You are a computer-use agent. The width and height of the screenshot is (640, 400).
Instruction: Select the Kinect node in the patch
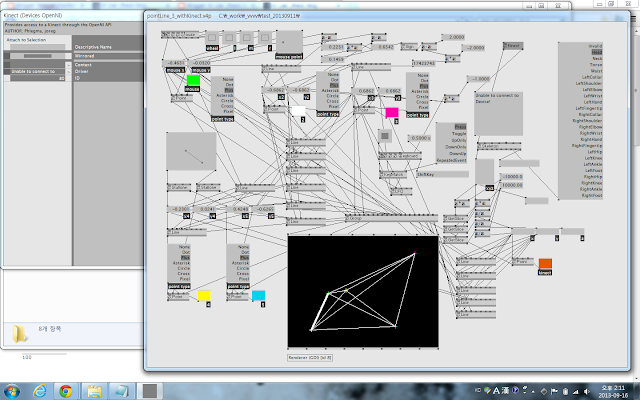513,46
